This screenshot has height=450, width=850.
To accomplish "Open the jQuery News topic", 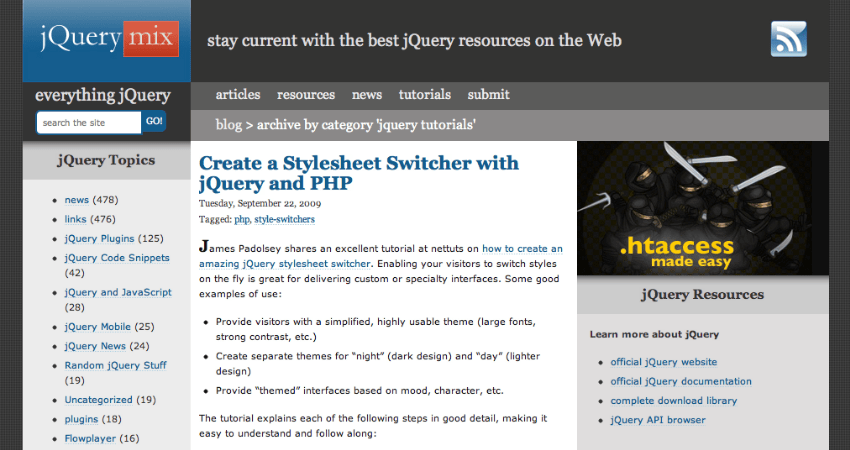I will click(x=95, y=346).
